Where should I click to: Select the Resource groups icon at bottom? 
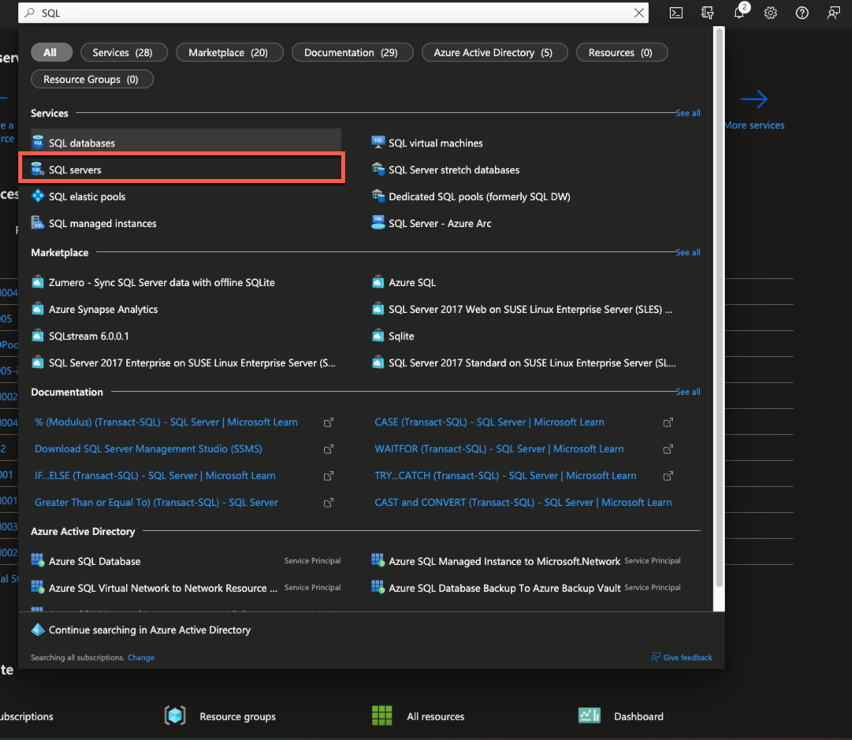(x=175, y=716)
